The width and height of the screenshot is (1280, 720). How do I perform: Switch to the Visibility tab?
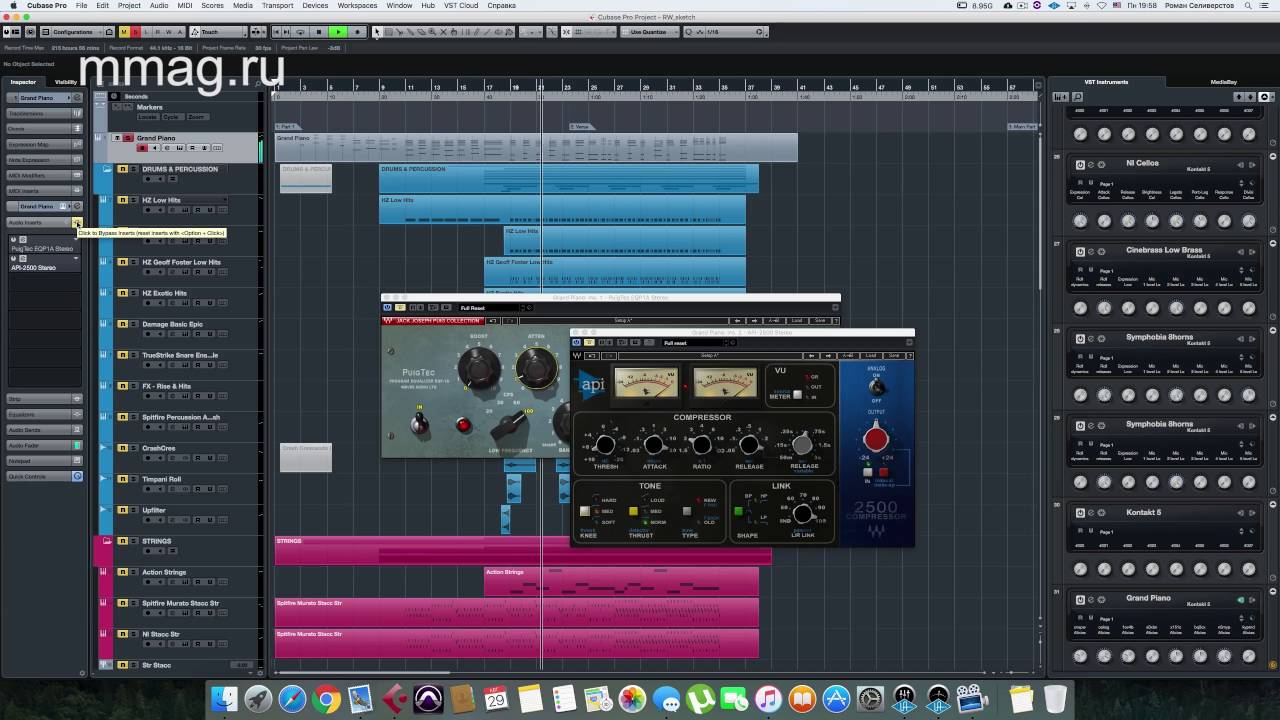coord(66,82)
